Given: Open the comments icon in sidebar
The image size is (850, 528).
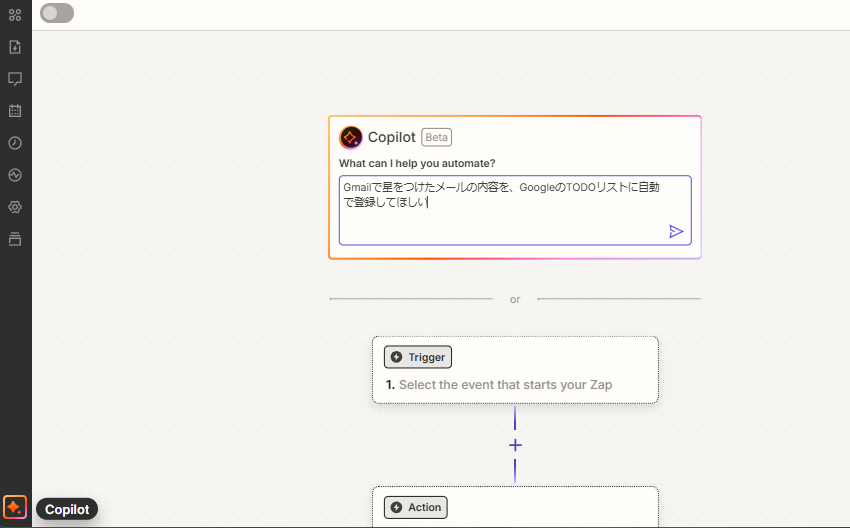Looking at the screenshot, I should pyautogui.click(x=15, y=79).
